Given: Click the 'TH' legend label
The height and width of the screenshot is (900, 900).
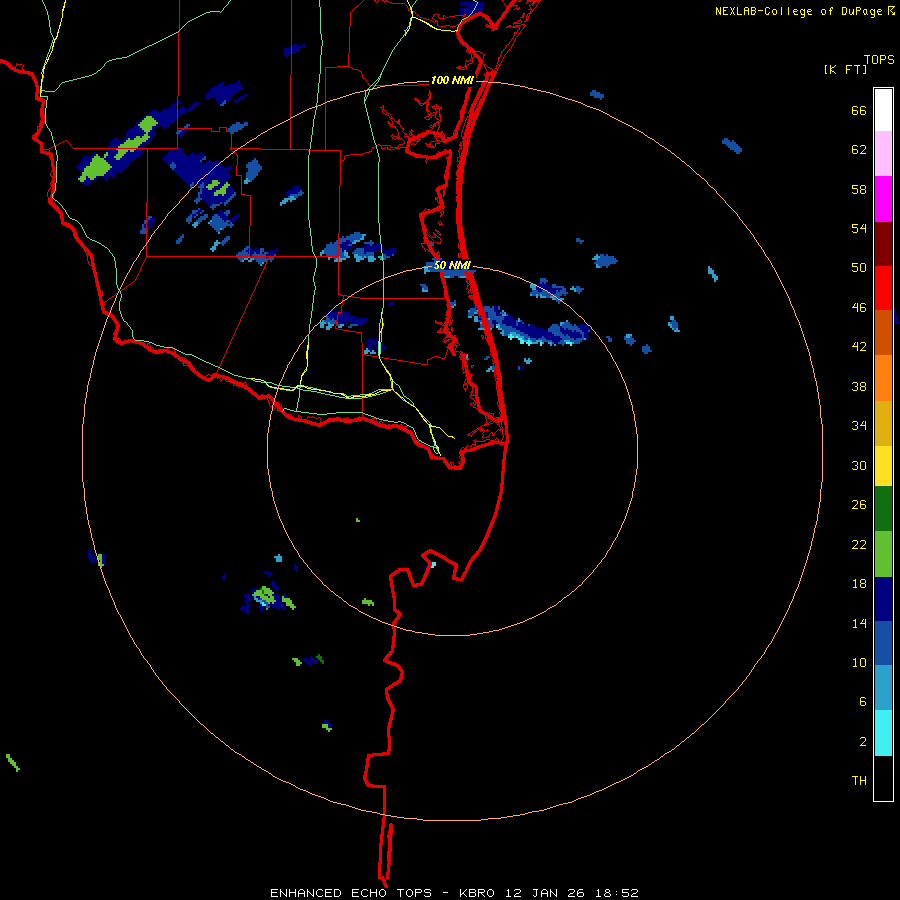Looking at the screenshot, I should click(859, 781).
